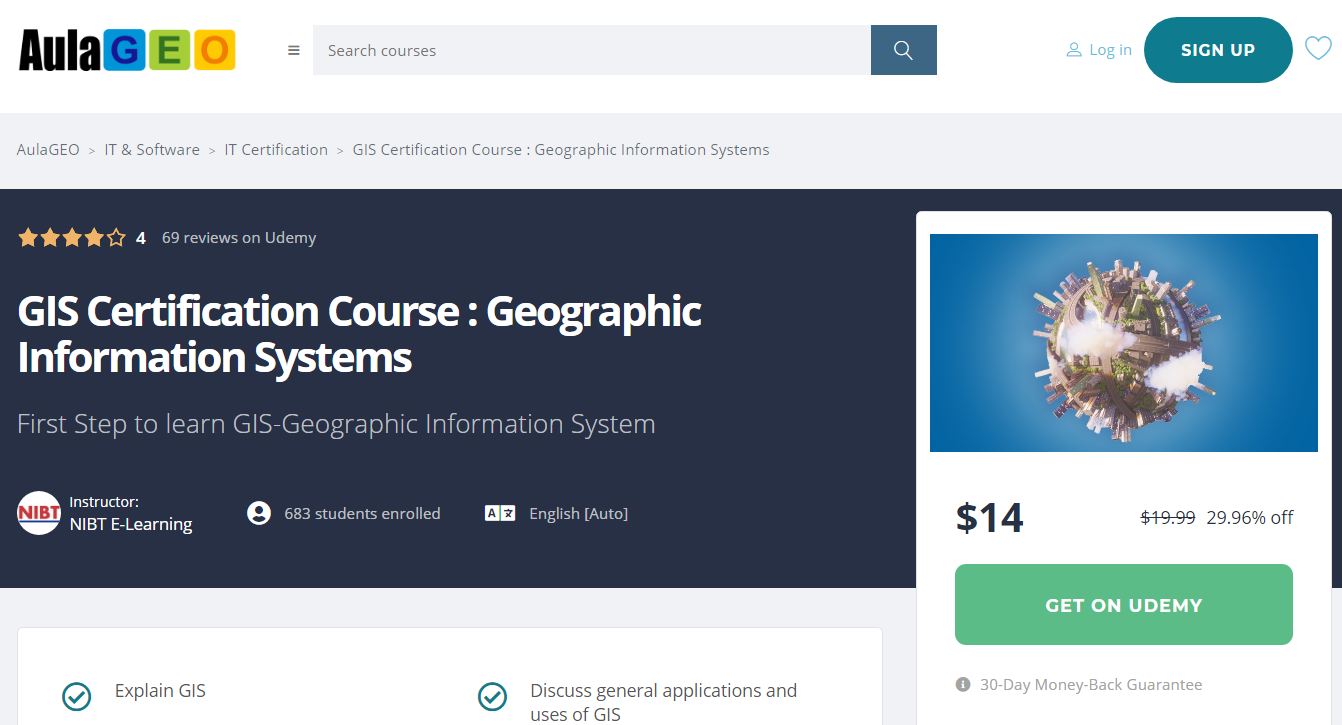The image size is (1342, 725).
Task: Click the 29.96% off discount text
Action: (1250, 517)
